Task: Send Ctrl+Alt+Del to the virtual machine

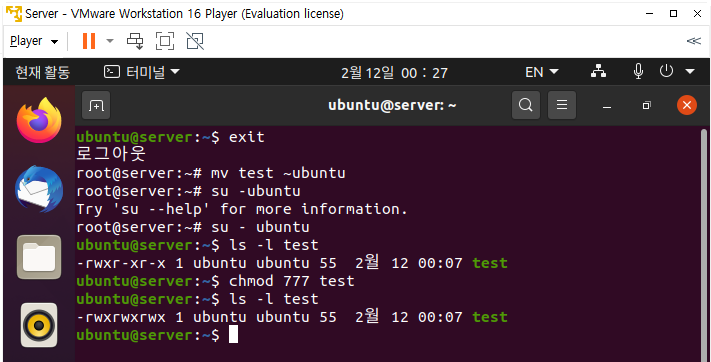Action: point(135,41)
